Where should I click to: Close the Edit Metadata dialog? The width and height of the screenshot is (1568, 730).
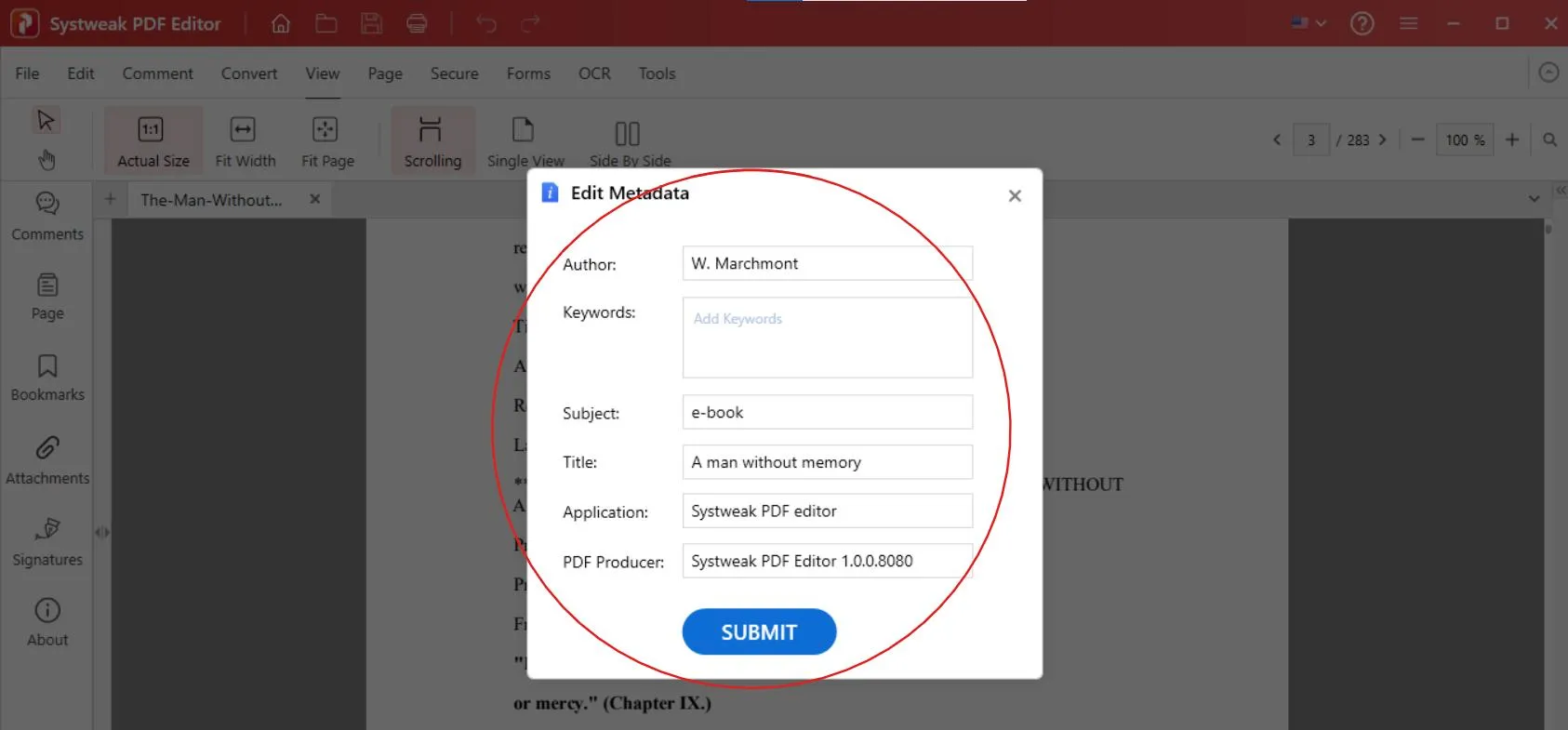tap(1015, 195)
